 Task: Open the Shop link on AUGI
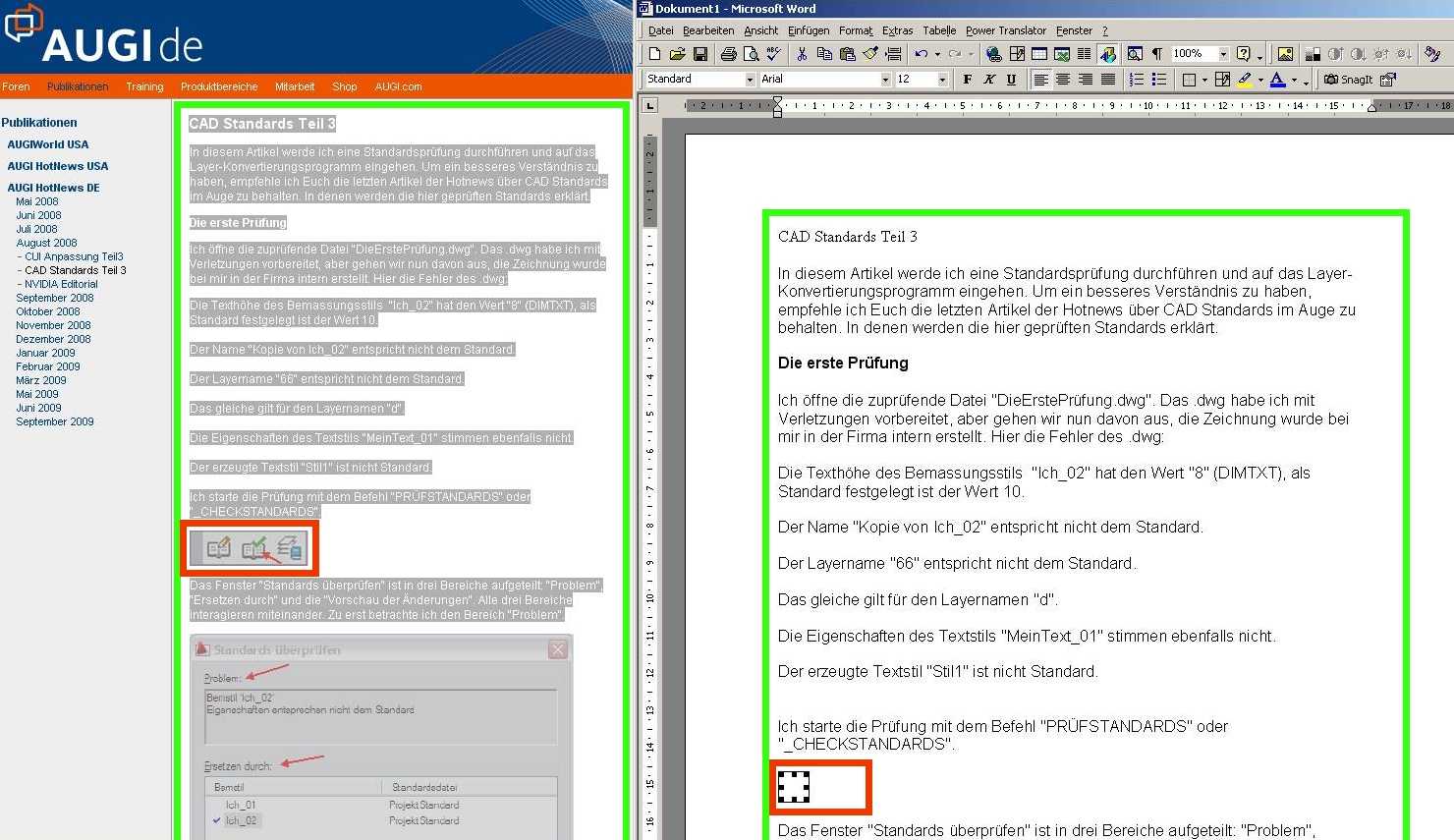click(x=345, y=86)
